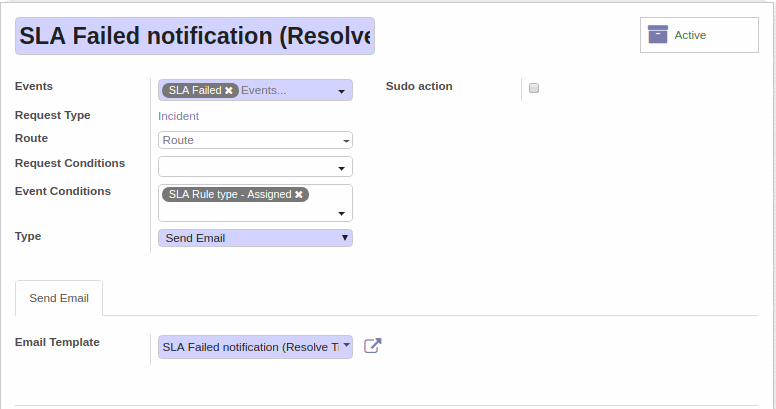776x409 pixels.
Task: Edit the SLA Failed notification title field
Action: [195, 36]
